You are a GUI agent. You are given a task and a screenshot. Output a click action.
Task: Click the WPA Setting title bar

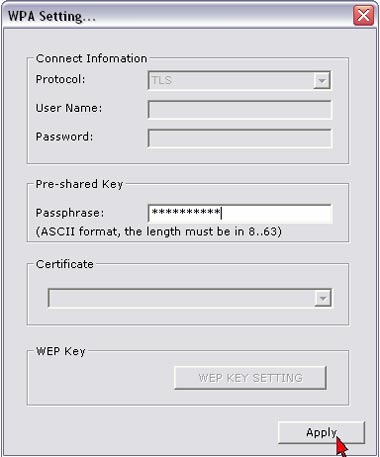pos(177,16)
